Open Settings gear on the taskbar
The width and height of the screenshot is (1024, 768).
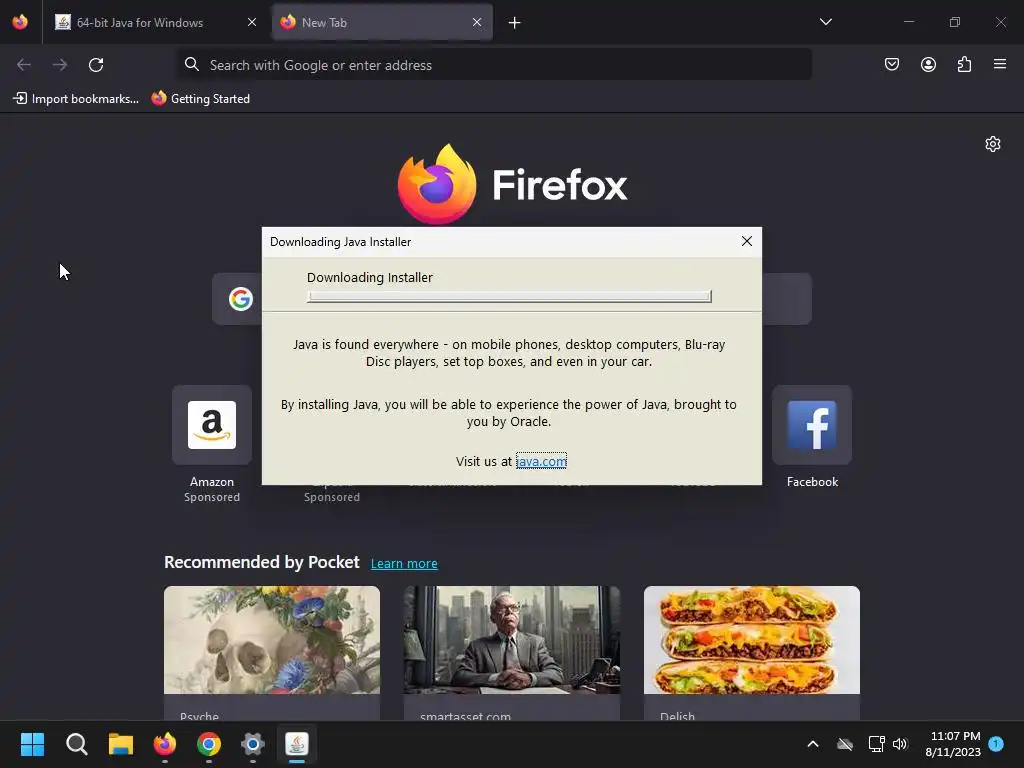coord(253,744)
